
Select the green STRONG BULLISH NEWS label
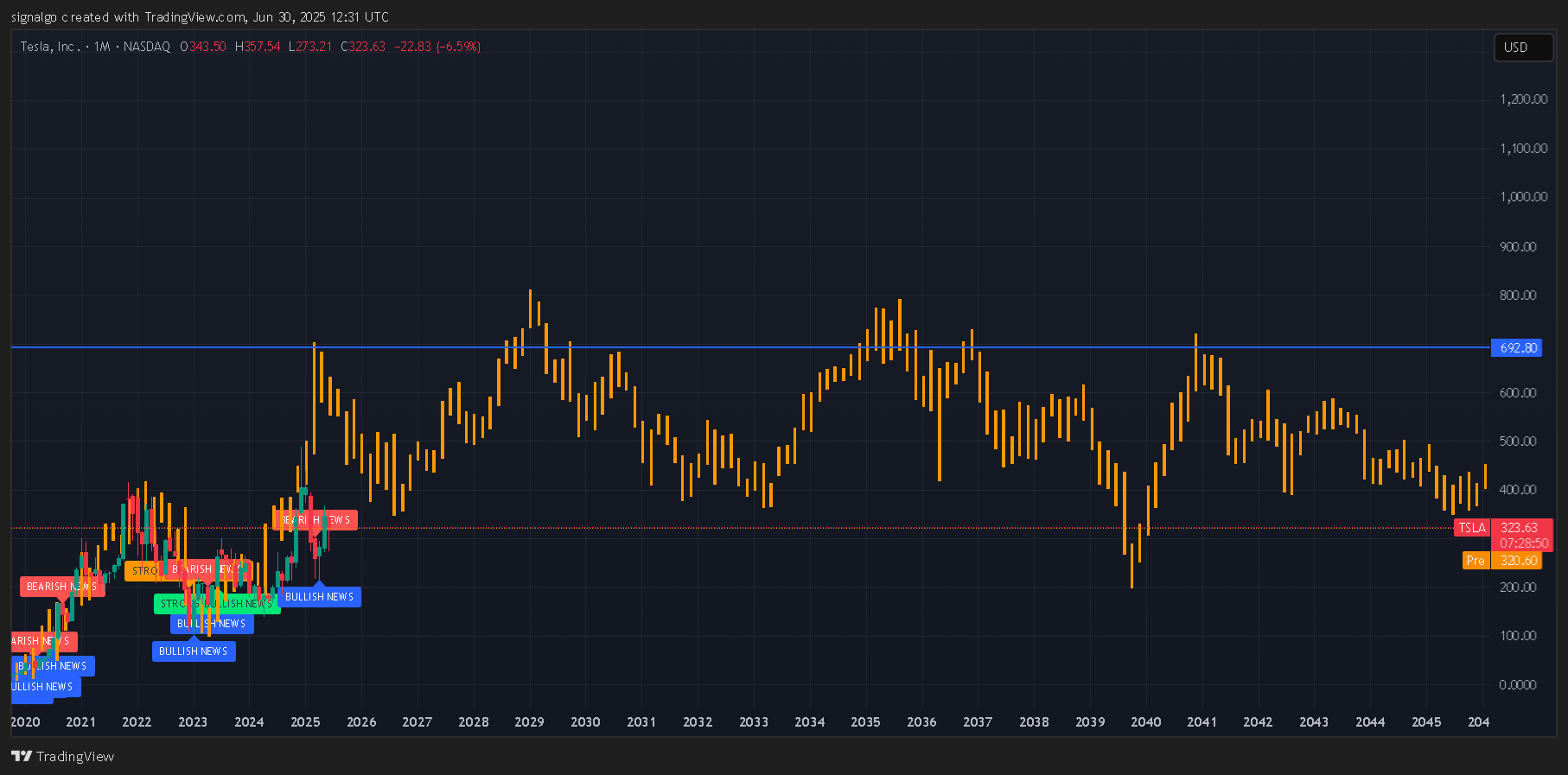click(216, 604)
